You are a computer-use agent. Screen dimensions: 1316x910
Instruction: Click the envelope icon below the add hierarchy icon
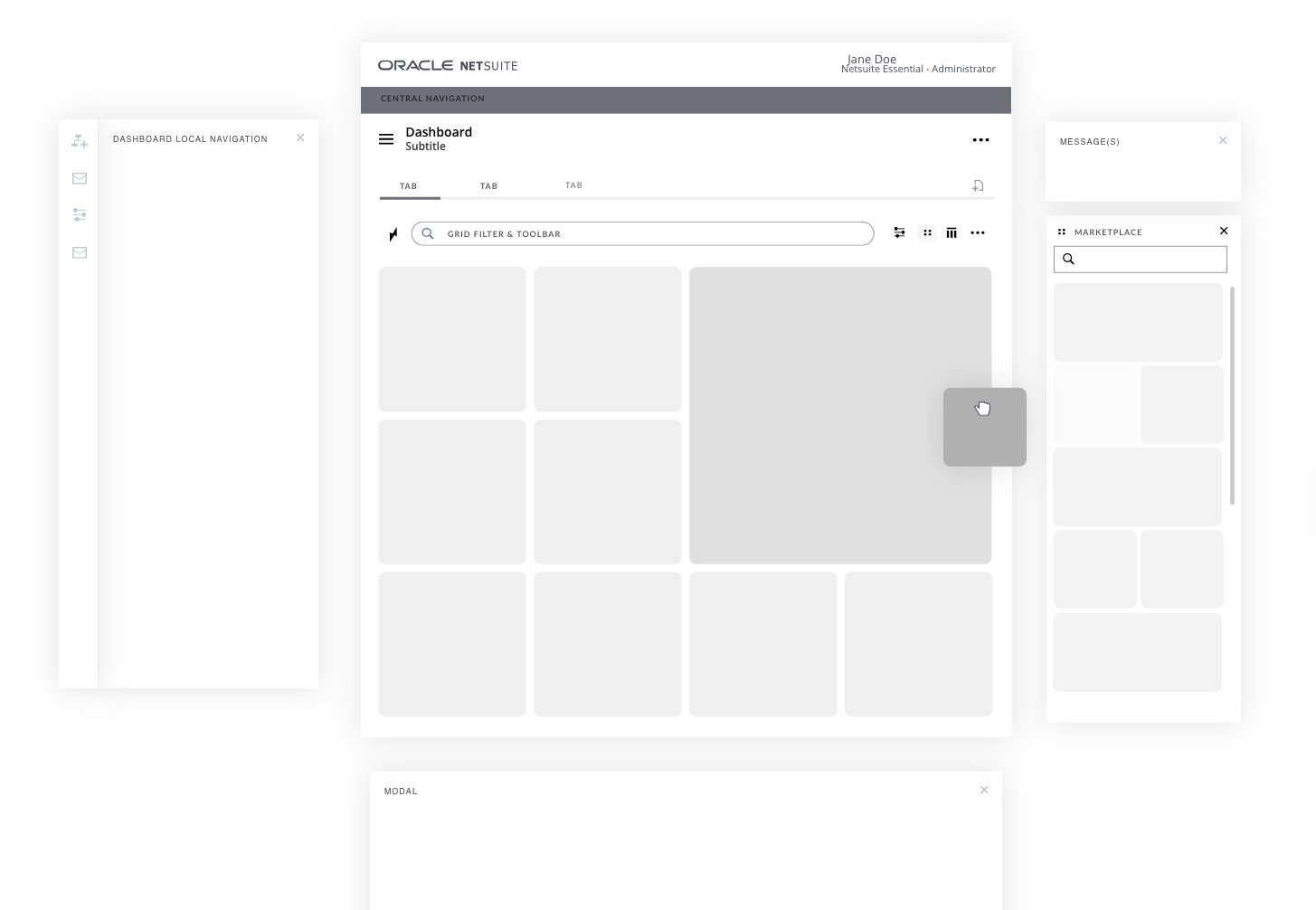click(x=80, y=178)
